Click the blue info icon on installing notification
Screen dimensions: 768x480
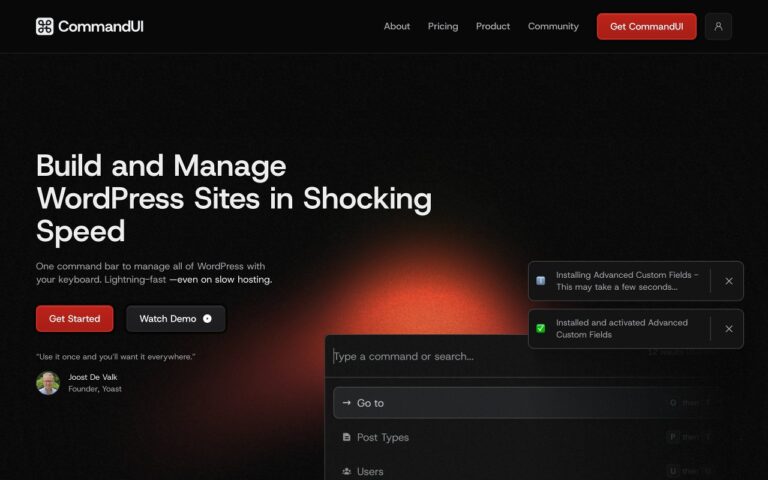[x=541, y=281]
